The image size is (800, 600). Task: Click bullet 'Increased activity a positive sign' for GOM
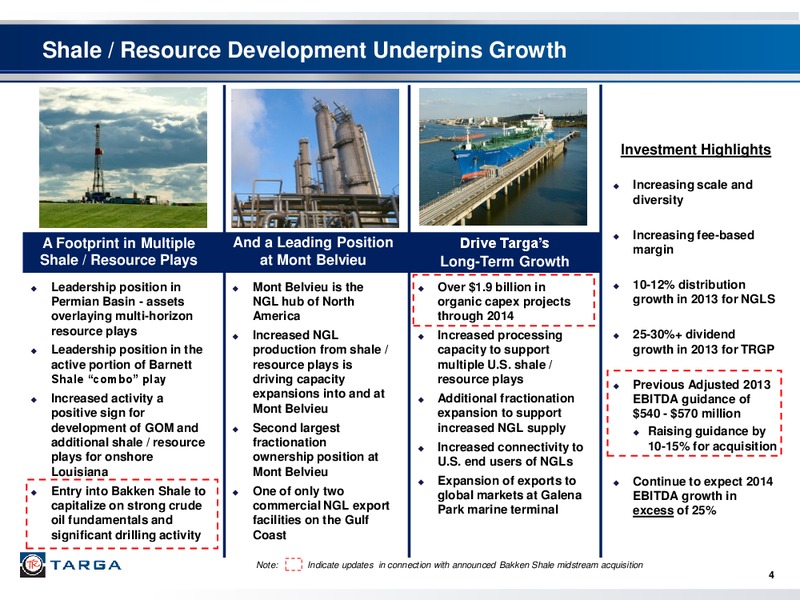128,435
